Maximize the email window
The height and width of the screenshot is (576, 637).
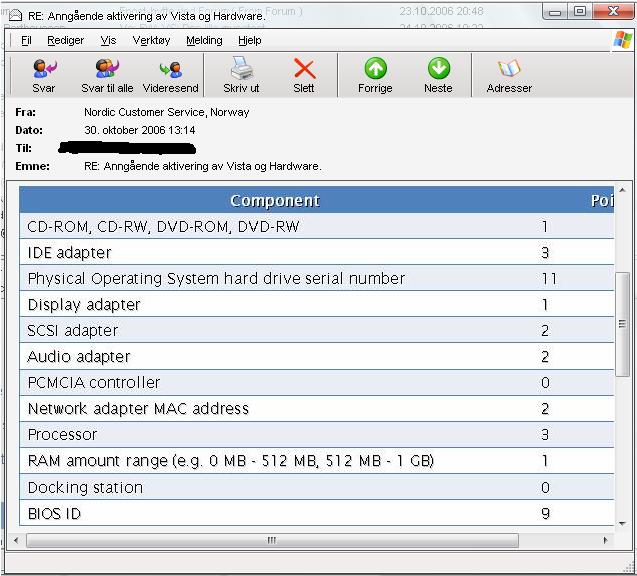click(580, 12)
